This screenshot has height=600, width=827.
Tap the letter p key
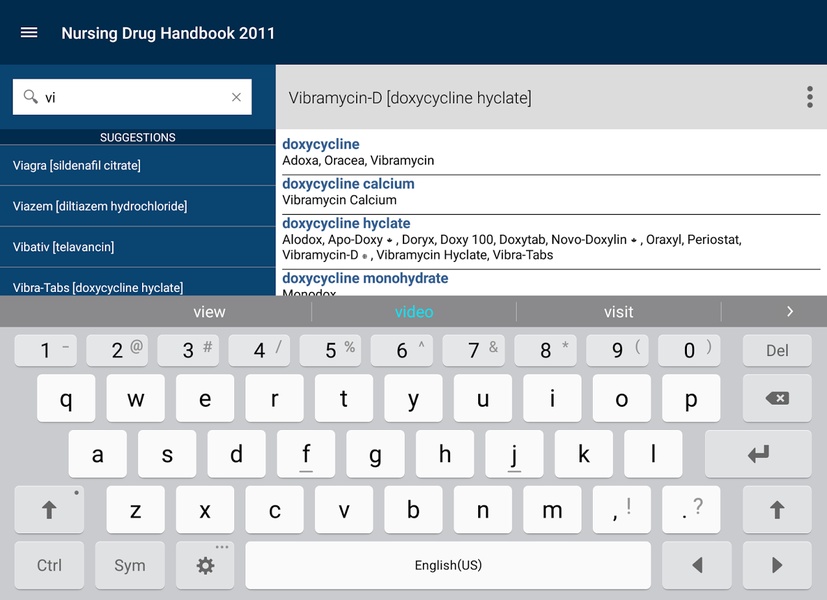[x=691, y=398]
